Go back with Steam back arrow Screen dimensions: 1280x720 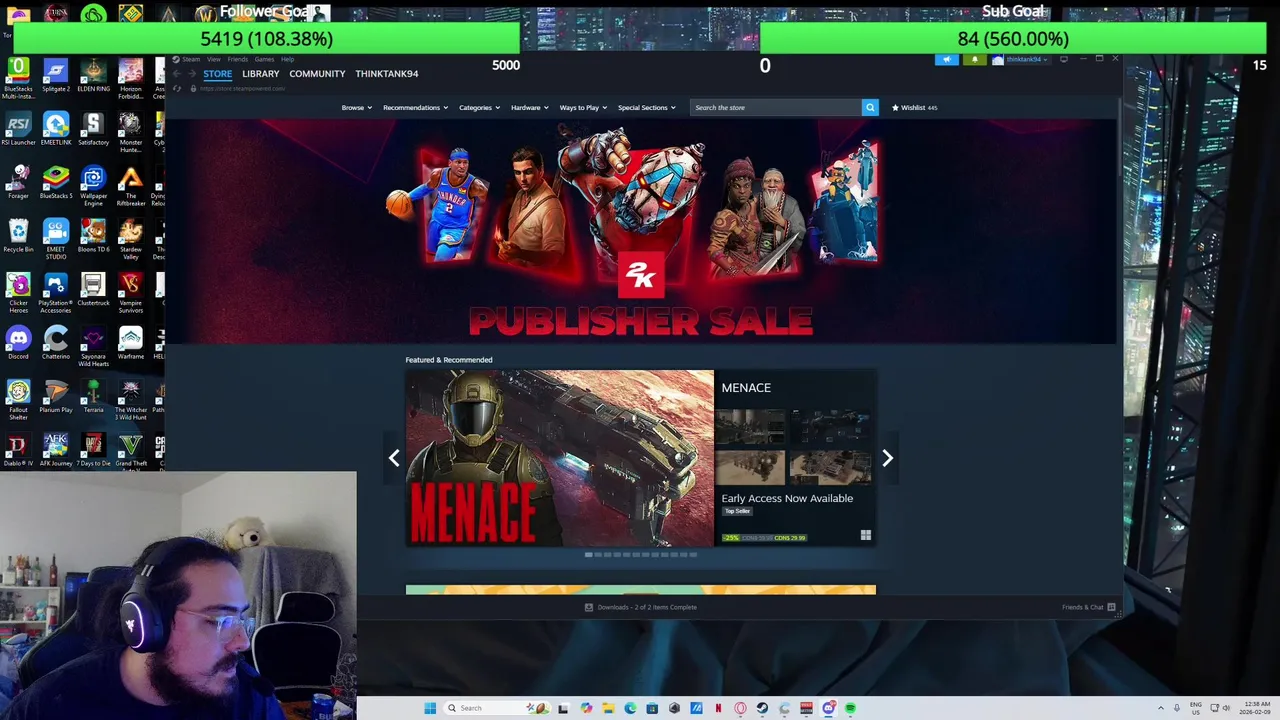[177, 74]
